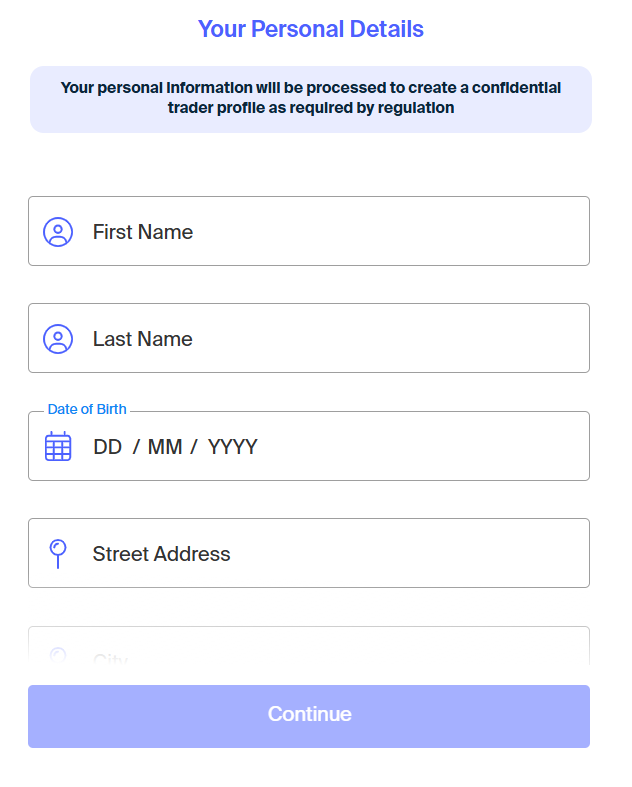
Task: Focus the Street Address input field
Action: point(309,553)
